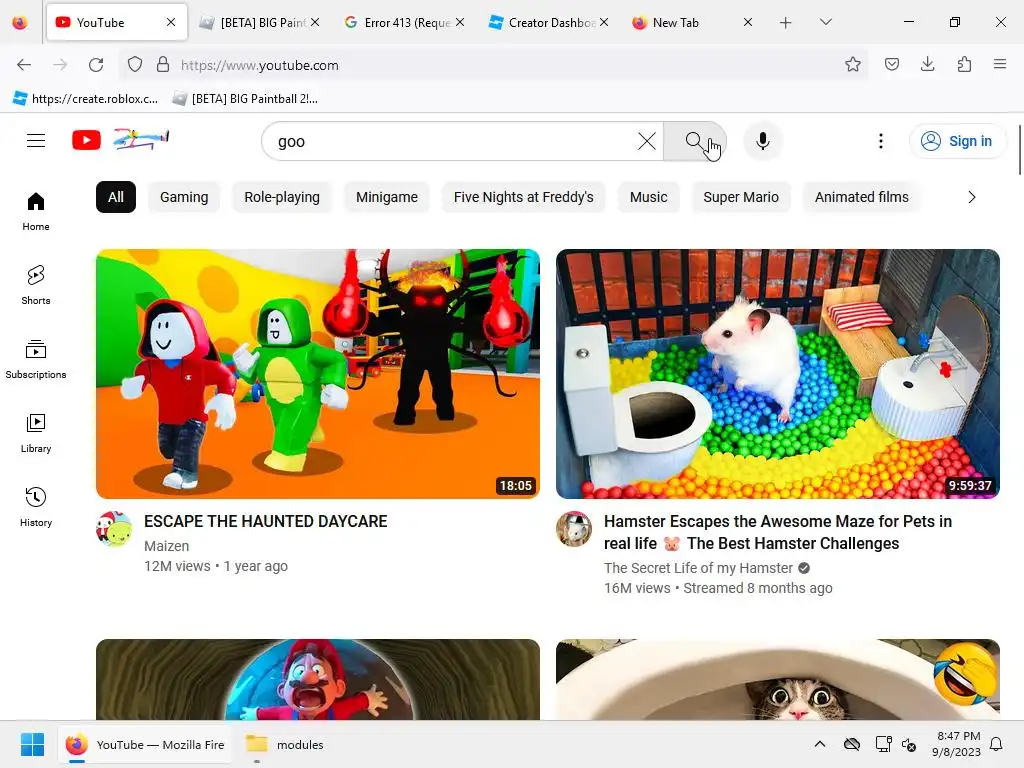Bookmark this page with star

click(852, 64)
